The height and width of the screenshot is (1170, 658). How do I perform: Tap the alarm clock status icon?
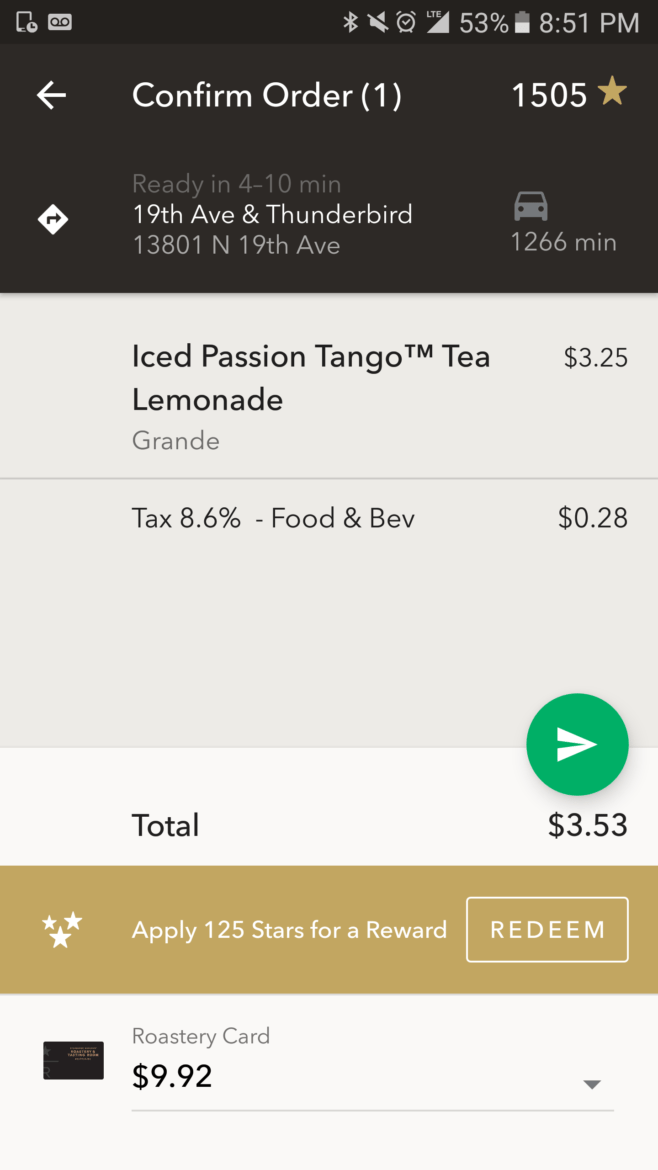(406, 22)
